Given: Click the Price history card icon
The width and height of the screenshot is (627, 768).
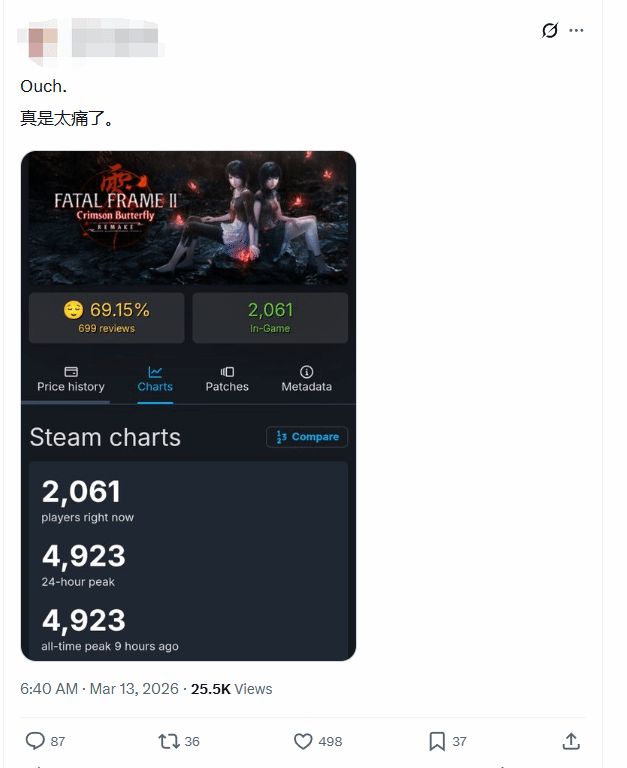Looking at the screenshot, I should [71, 372].
